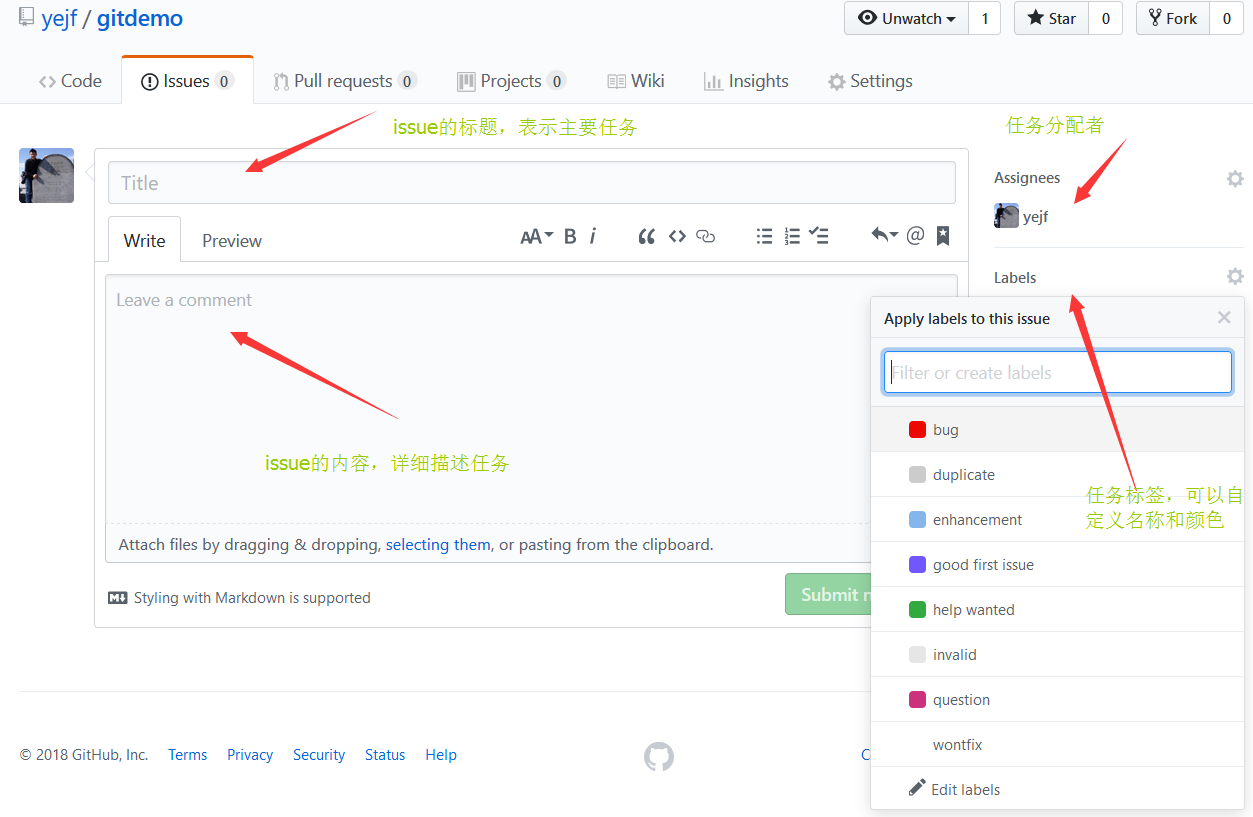Screen dimensions: 1253x817
Task: Add a bulleted list
Action: tap(764, 236)
